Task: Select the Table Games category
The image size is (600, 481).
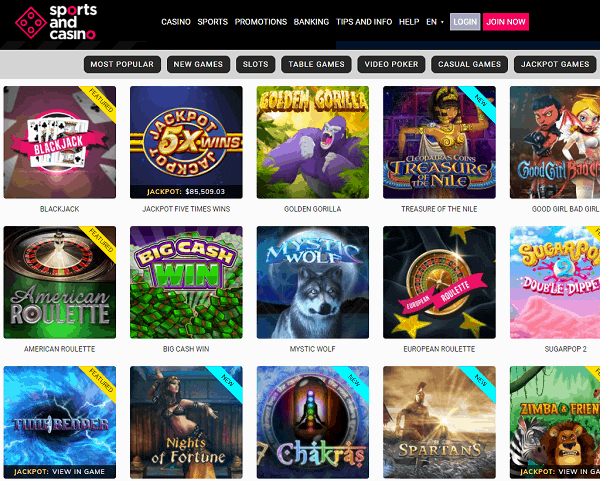Action: (316, 64)
